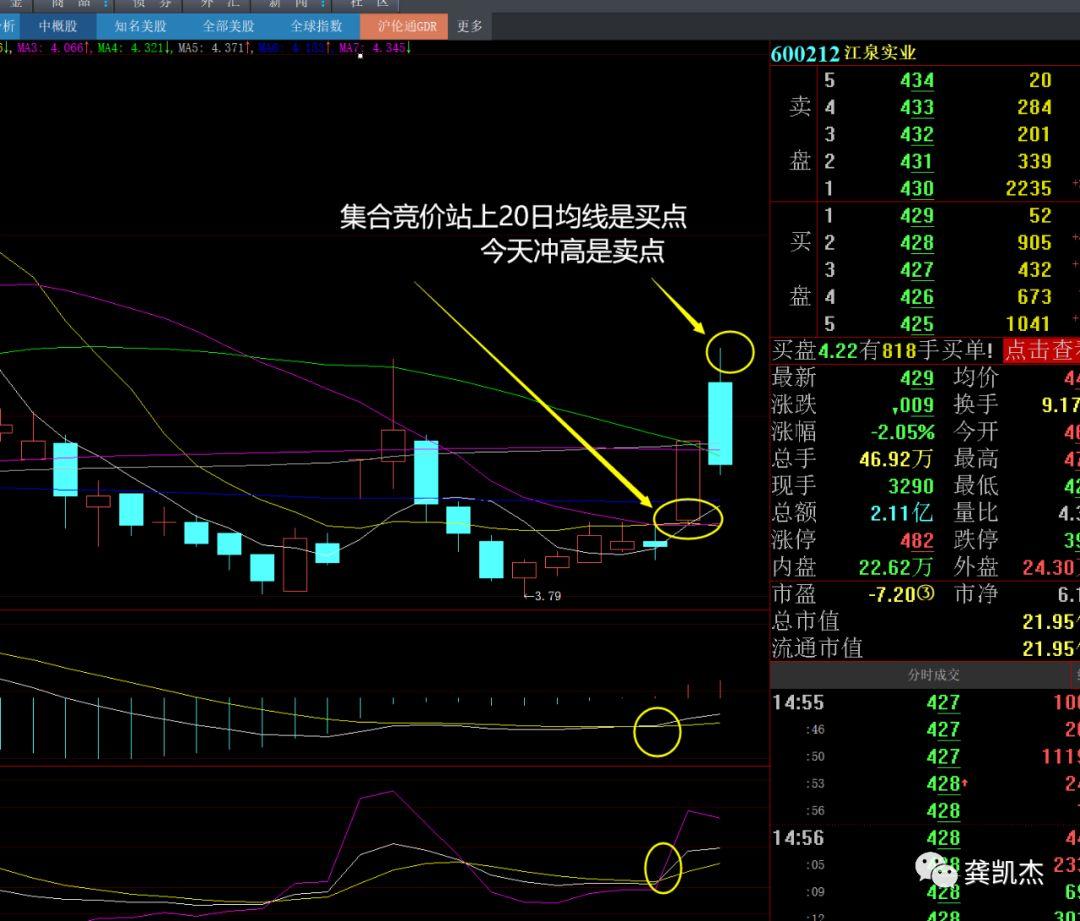
Task: Click sell level 4 volume 284
Action: [x=1035, y=107]
